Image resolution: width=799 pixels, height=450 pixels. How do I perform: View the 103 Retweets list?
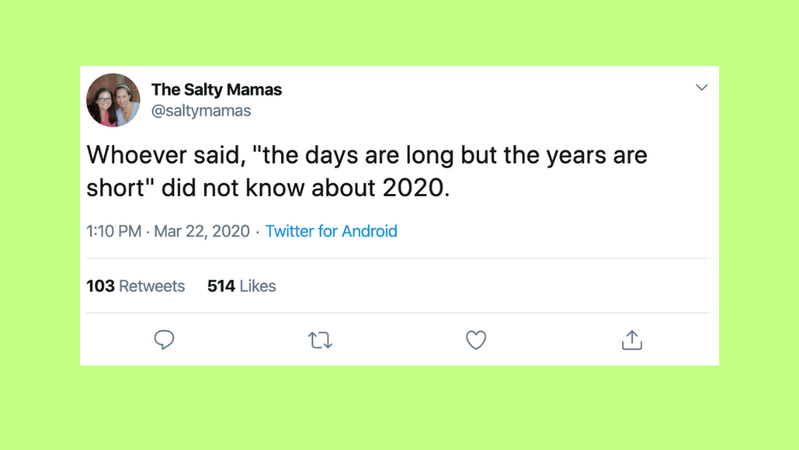pos(136,286)
